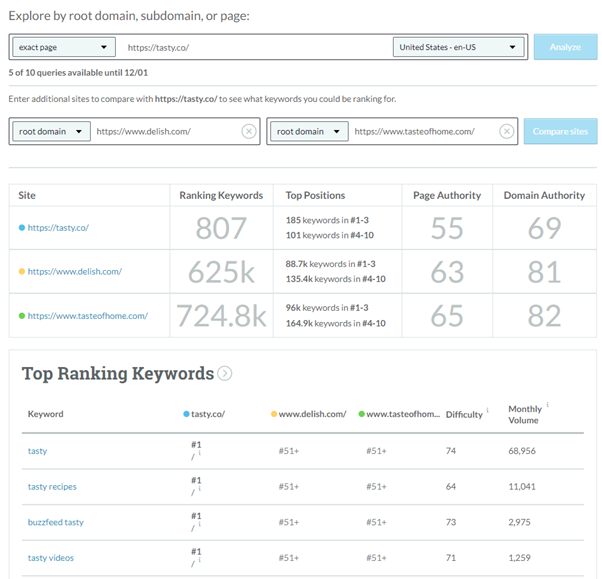Click '135.4k keywords in #4-10' text

(x=336, y=279)
